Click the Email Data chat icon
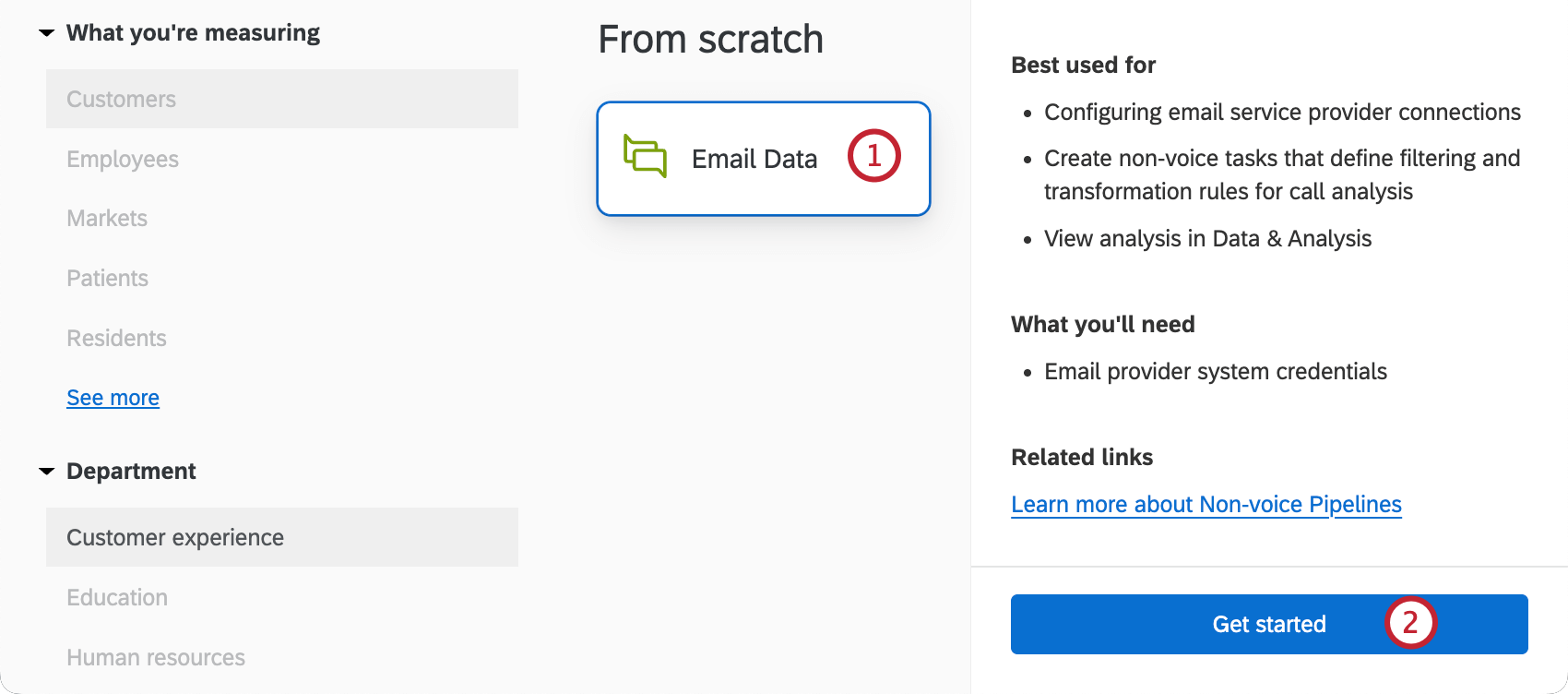The image size is (1568, 694). 646,157
